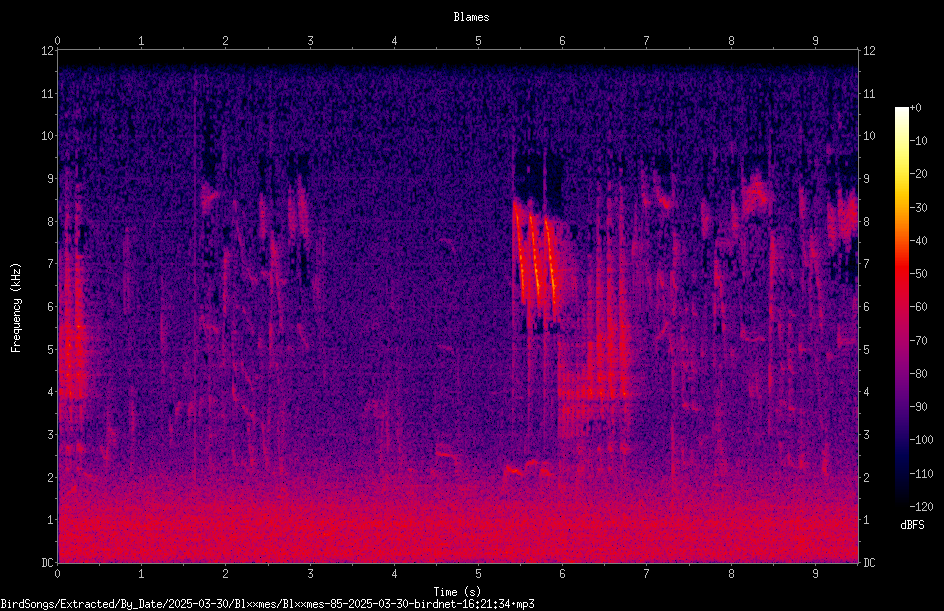
Task: Click the 'Frequency (kHz)' axis label
Action: [x=16, y=308]
